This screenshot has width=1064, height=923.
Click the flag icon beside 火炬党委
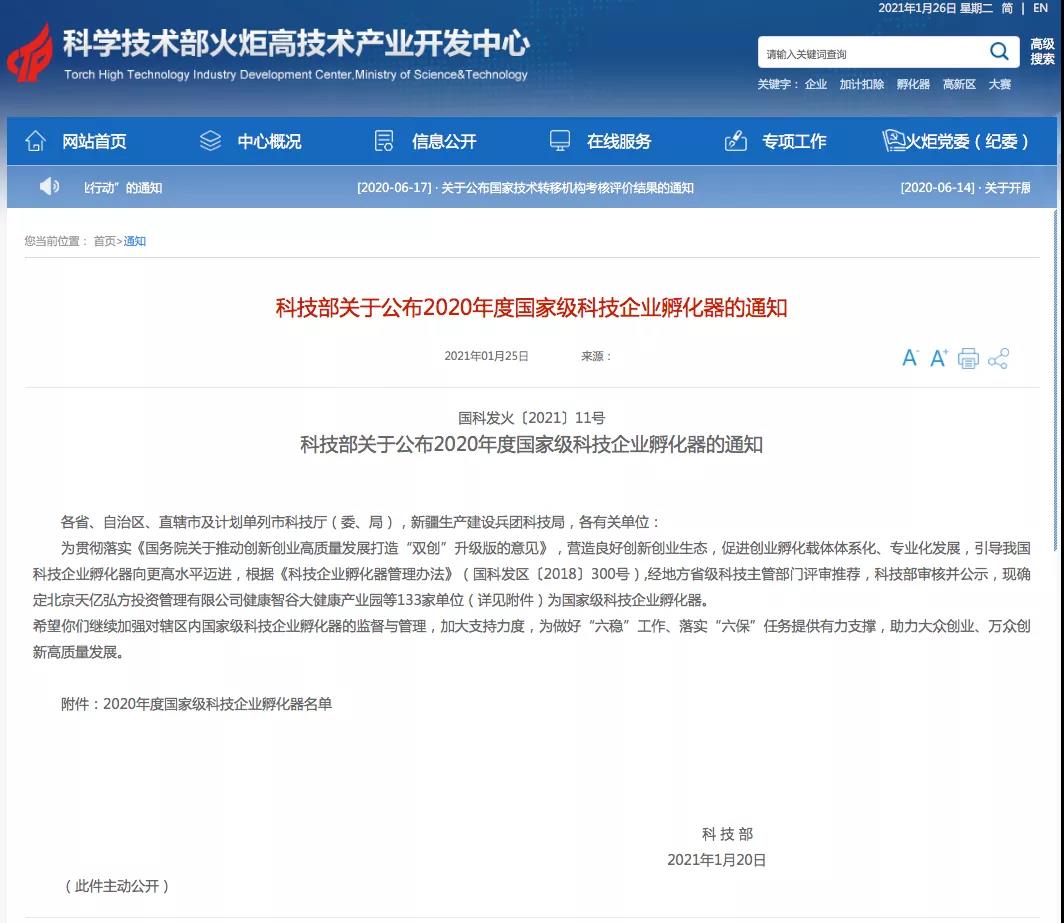[x=894, y=141]
